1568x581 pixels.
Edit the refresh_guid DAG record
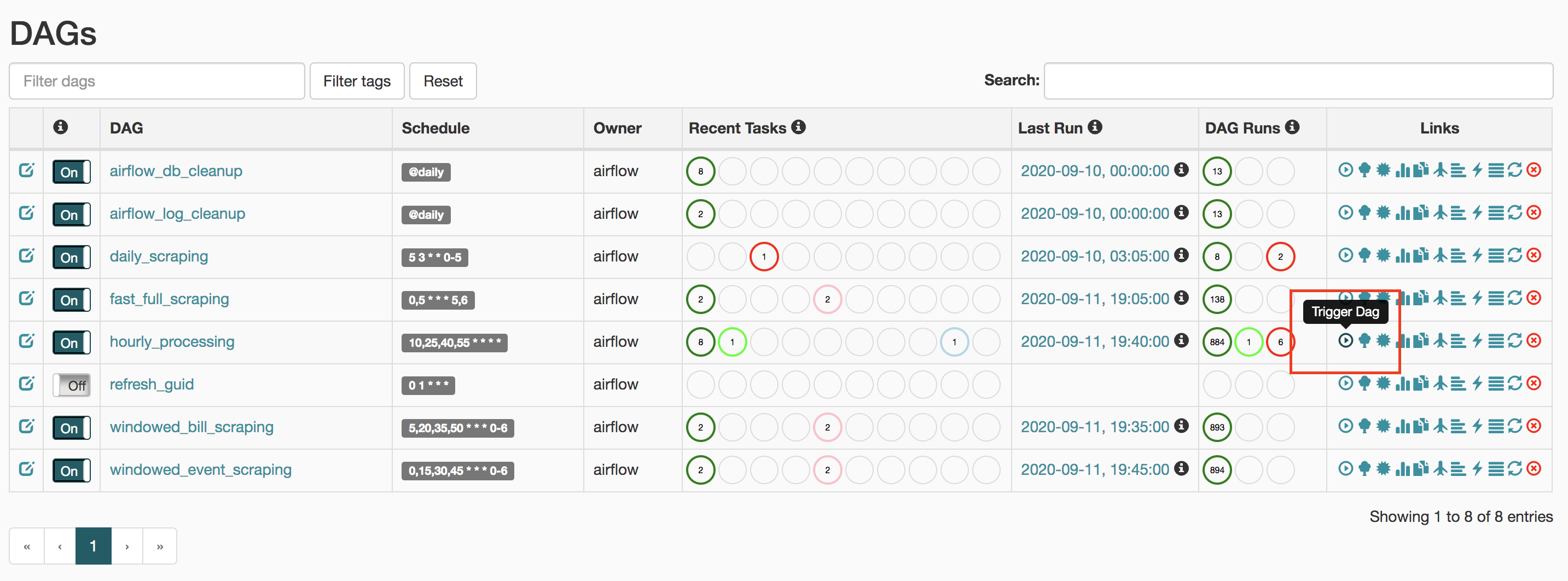tap(26, 384)
